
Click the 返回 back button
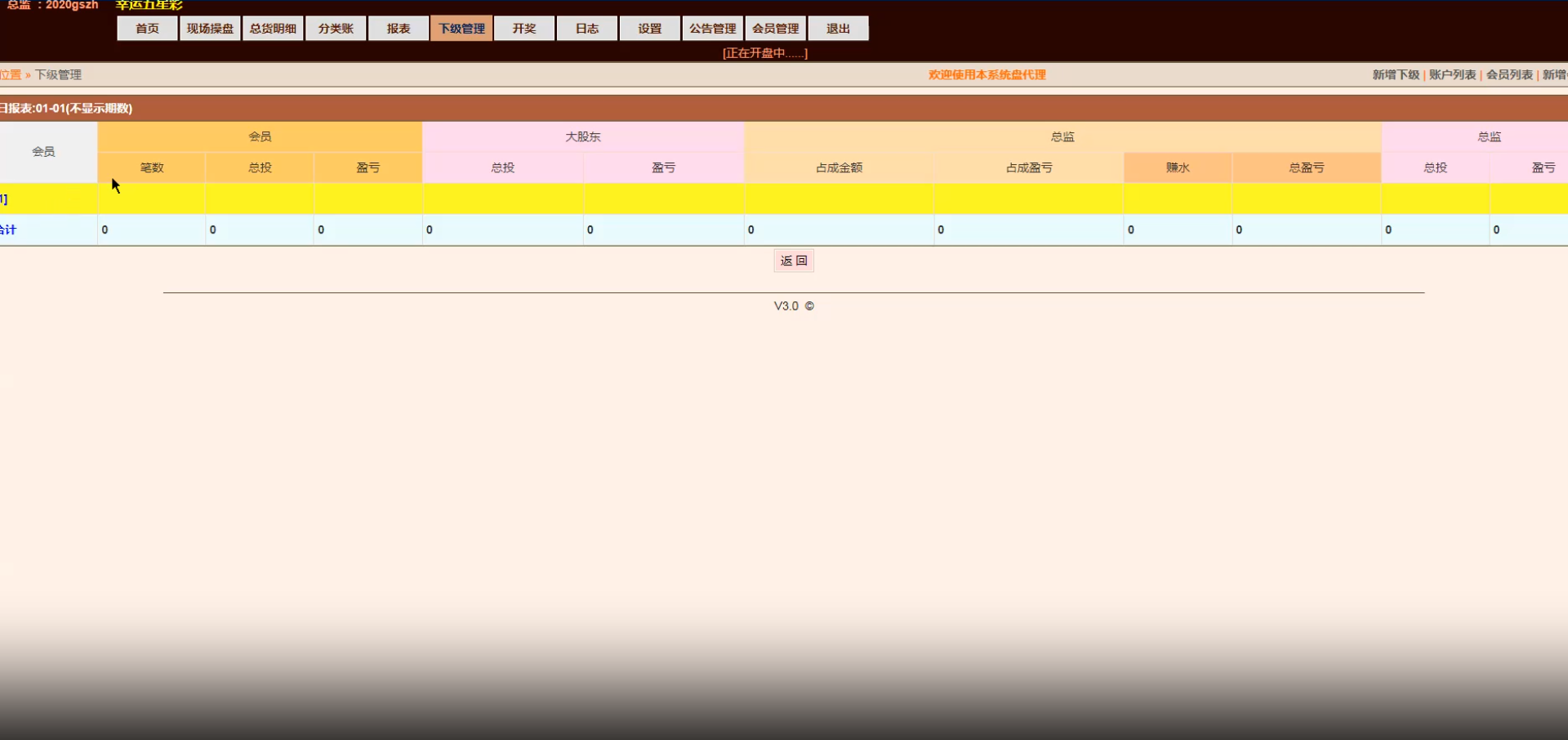(794, 261)
